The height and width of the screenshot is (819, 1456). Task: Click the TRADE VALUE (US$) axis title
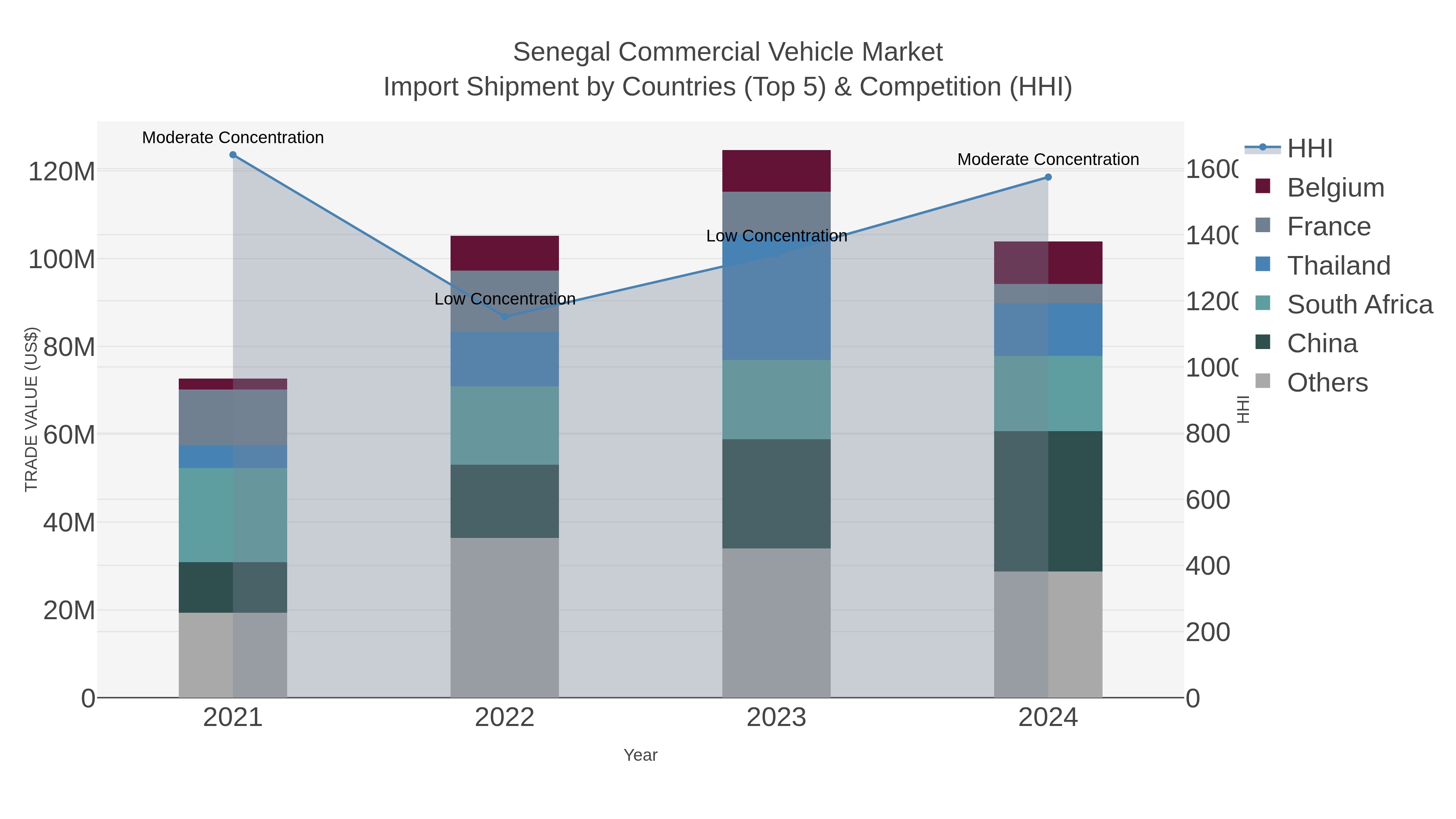coord(31,409)
